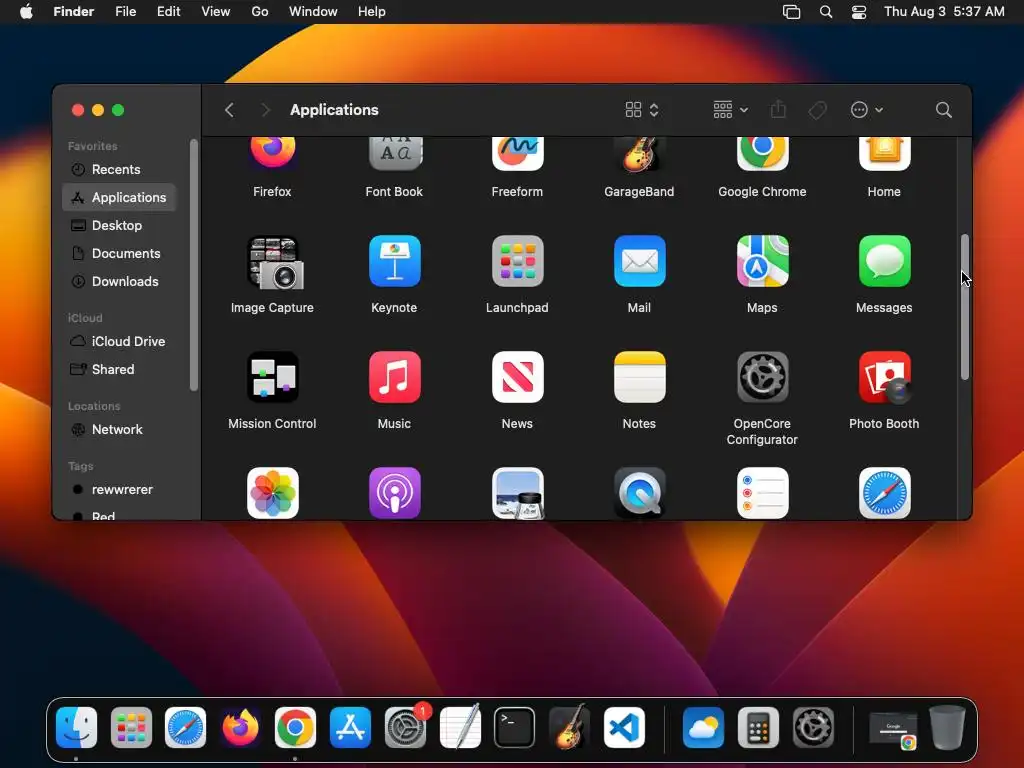Select the Maps app icon
1024x768 pixels.
click(x=762, y=261)
